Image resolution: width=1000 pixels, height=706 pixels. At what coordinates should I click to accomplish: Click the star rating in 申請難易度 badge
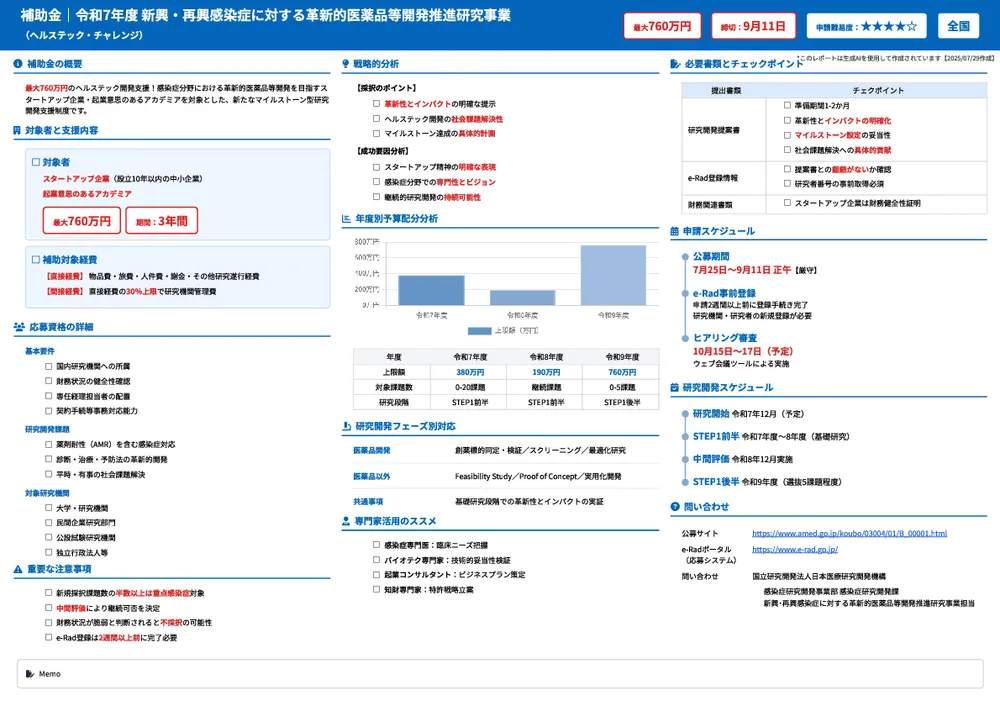point(889,26)
